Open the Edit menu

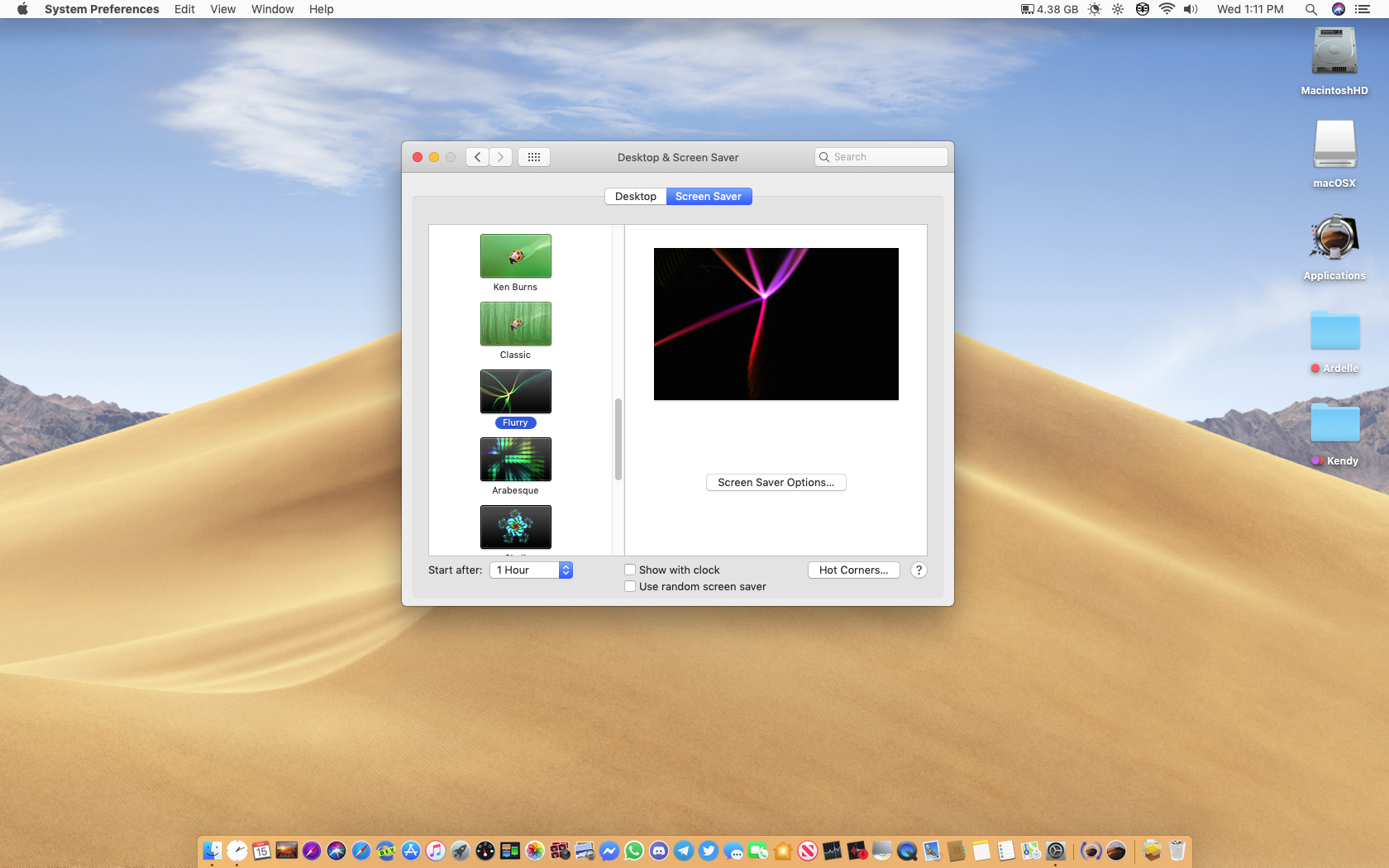184,9
